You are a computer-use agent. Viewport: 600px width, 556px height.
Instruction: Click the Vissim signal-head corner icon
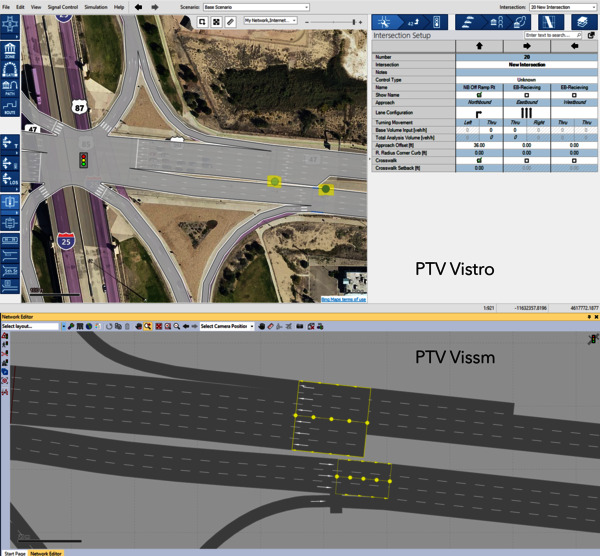click(x=593, y=339)
